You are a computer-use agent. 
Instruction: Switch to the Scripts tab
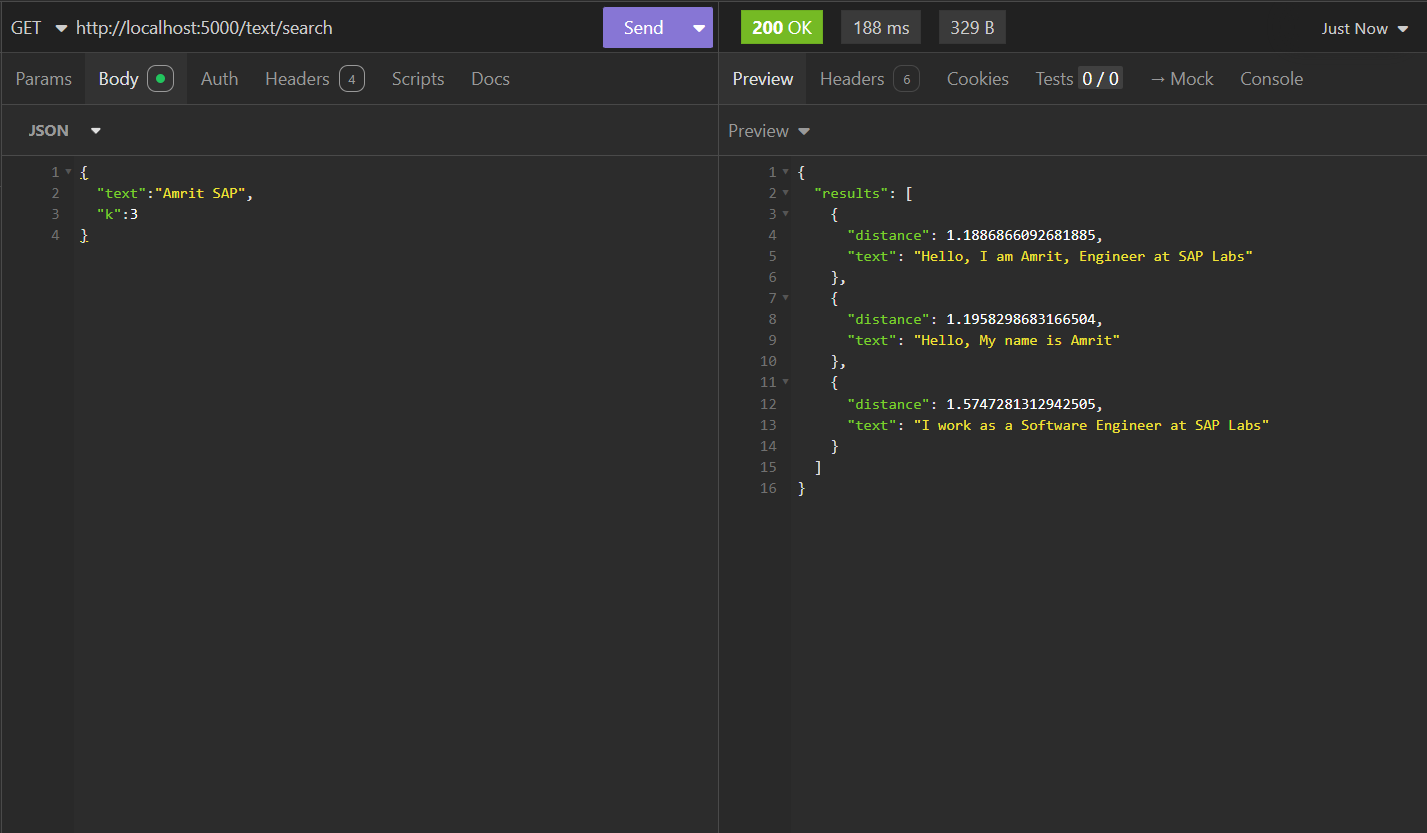pos(417,79)
